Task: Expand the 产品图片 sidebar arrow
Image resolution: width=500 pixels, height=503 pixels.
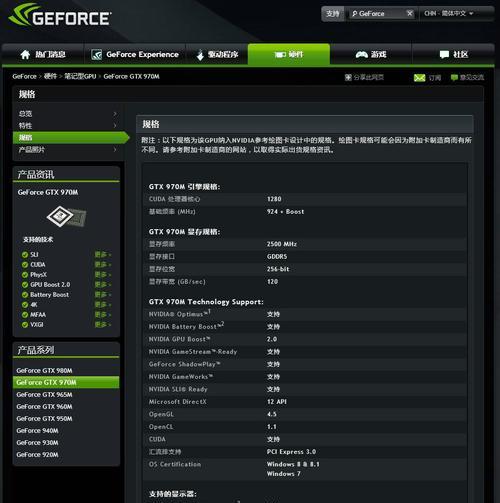Action: click(115, 150)
